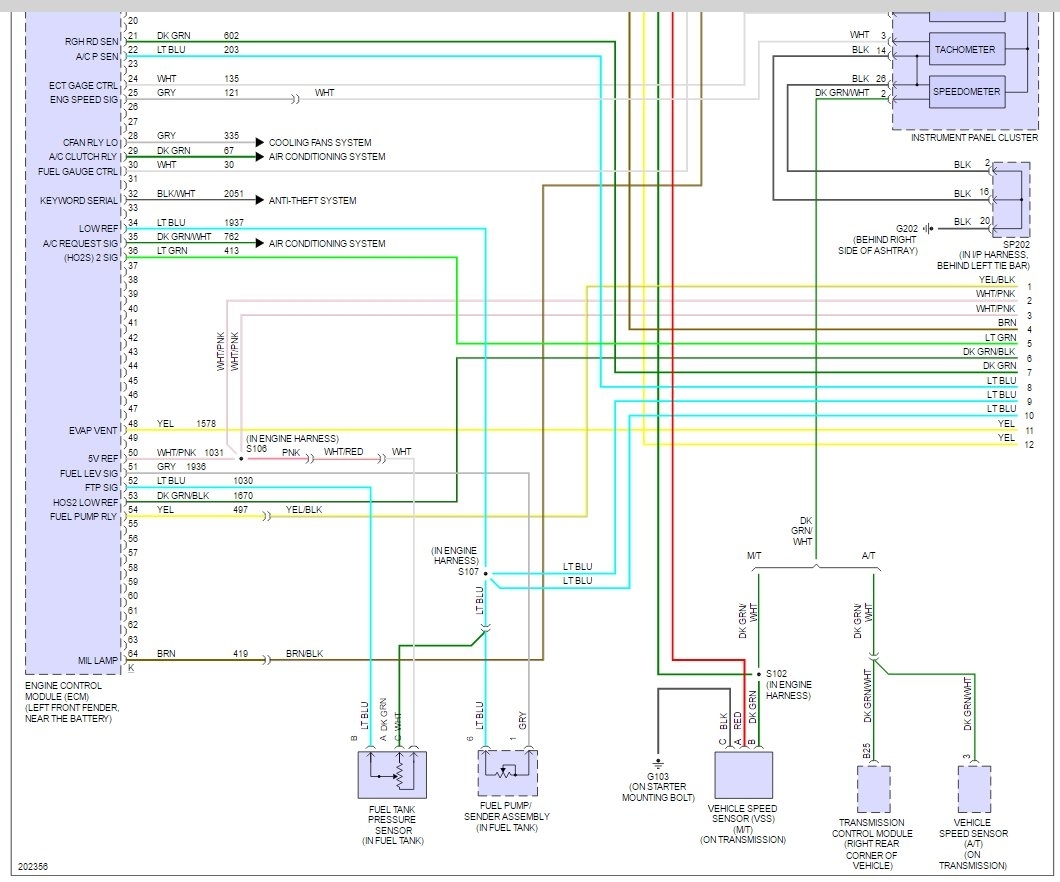This screenshot has height=882, width=1060.
Task: Click the Transmission Control Module dashed box
Action: coord(873,789)
